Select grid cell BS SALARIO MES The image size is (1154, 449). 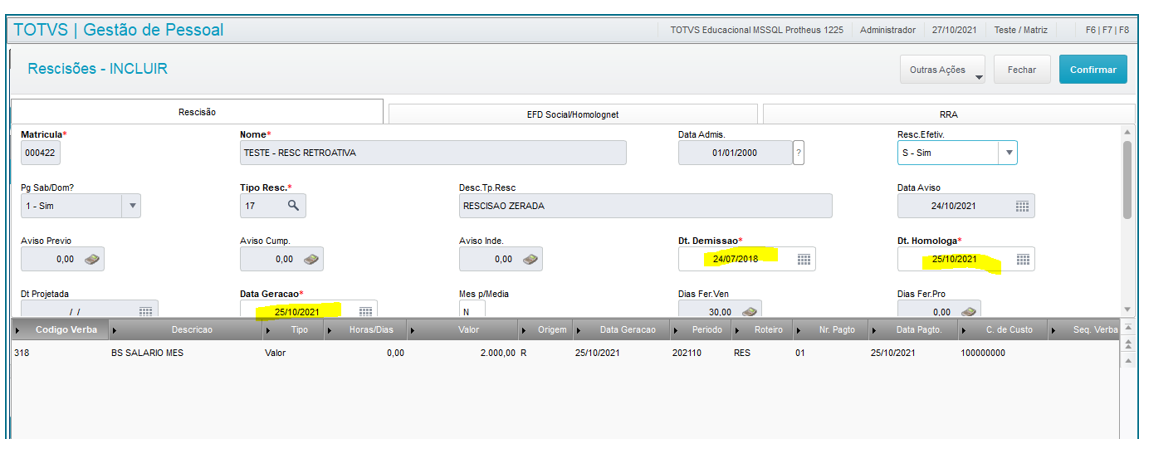[147, 353]
